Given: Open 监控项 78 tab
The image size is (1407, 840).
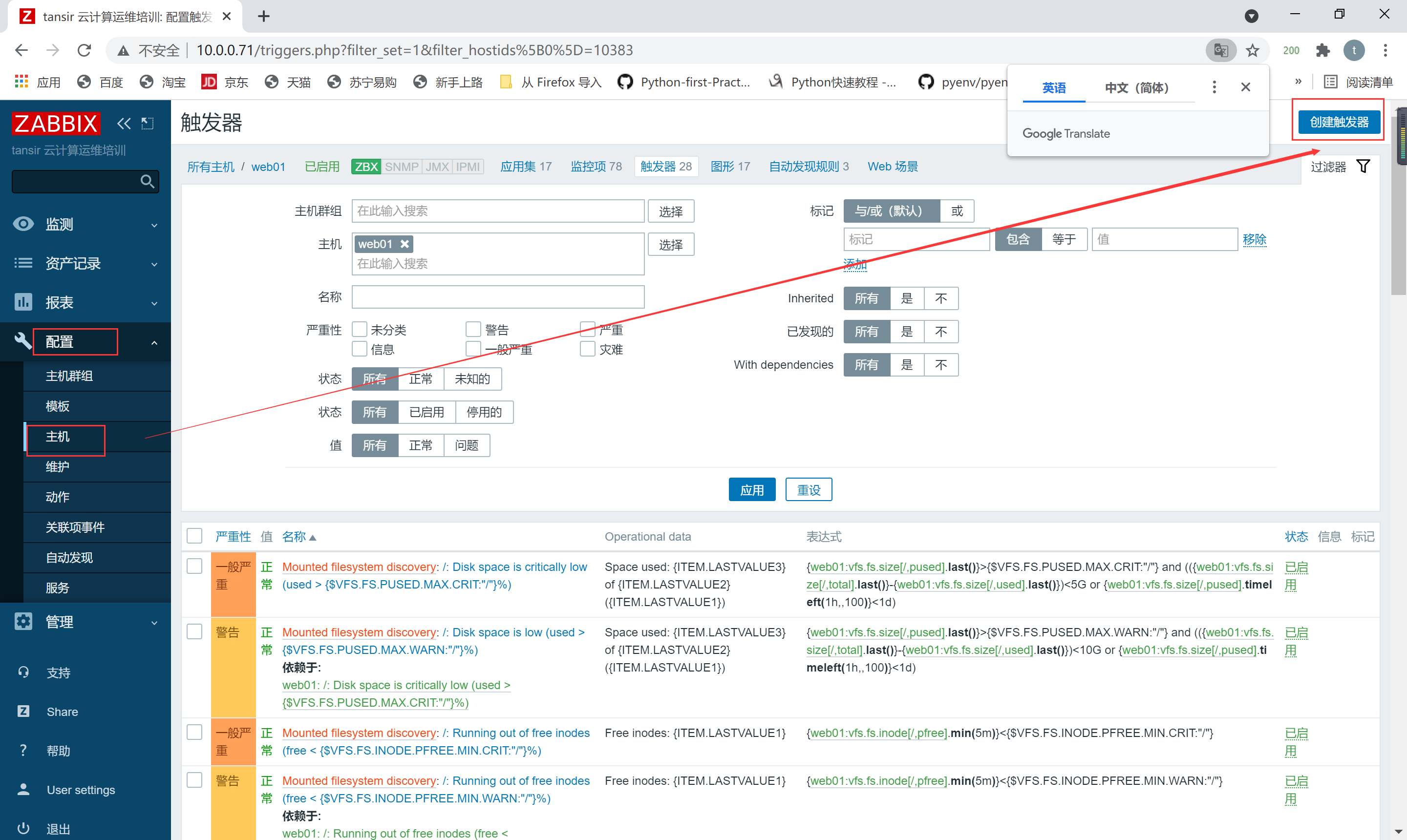Looking at the screenshot, I should point(596,167).
